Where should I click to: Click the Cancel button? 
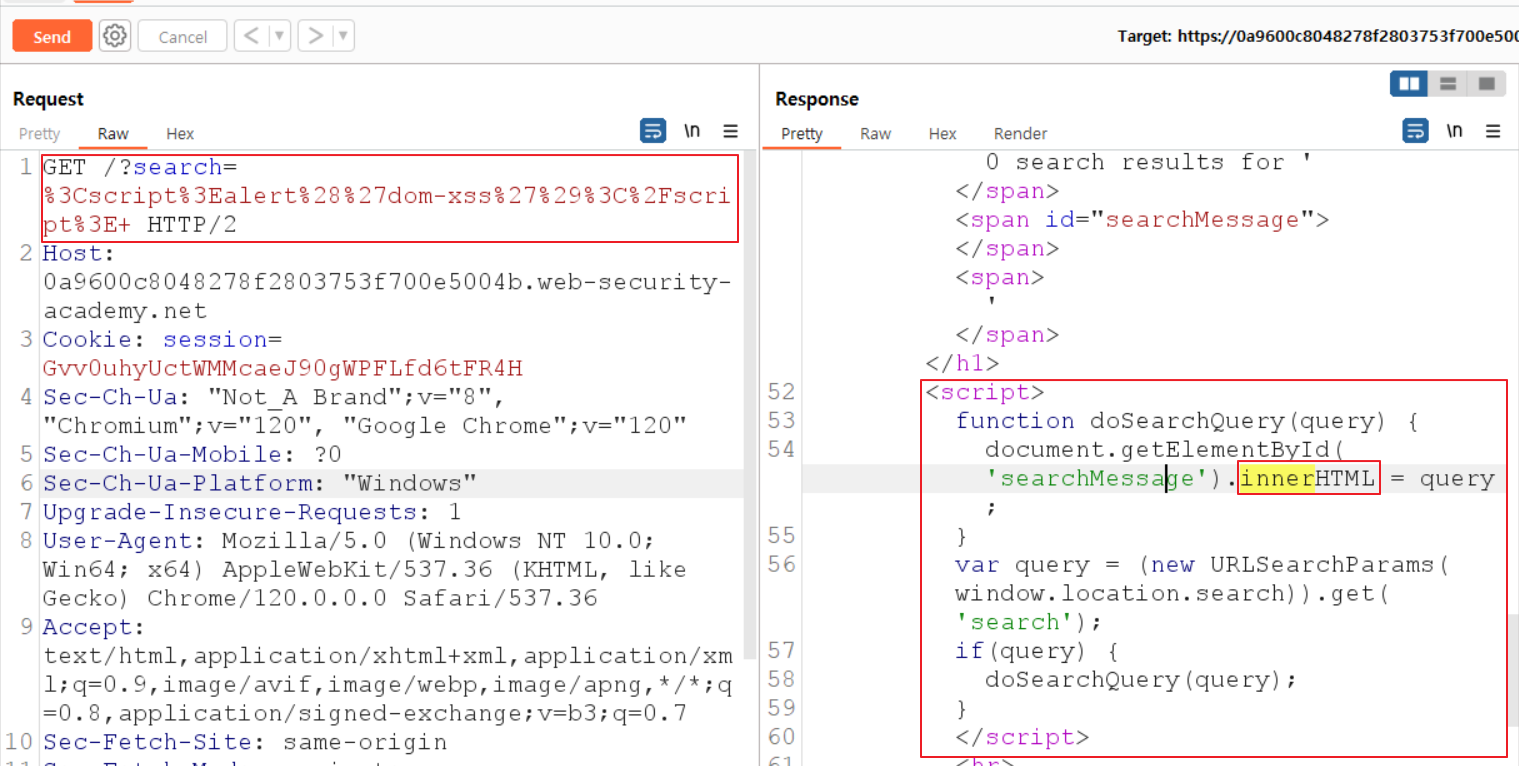tap(182, 37)
